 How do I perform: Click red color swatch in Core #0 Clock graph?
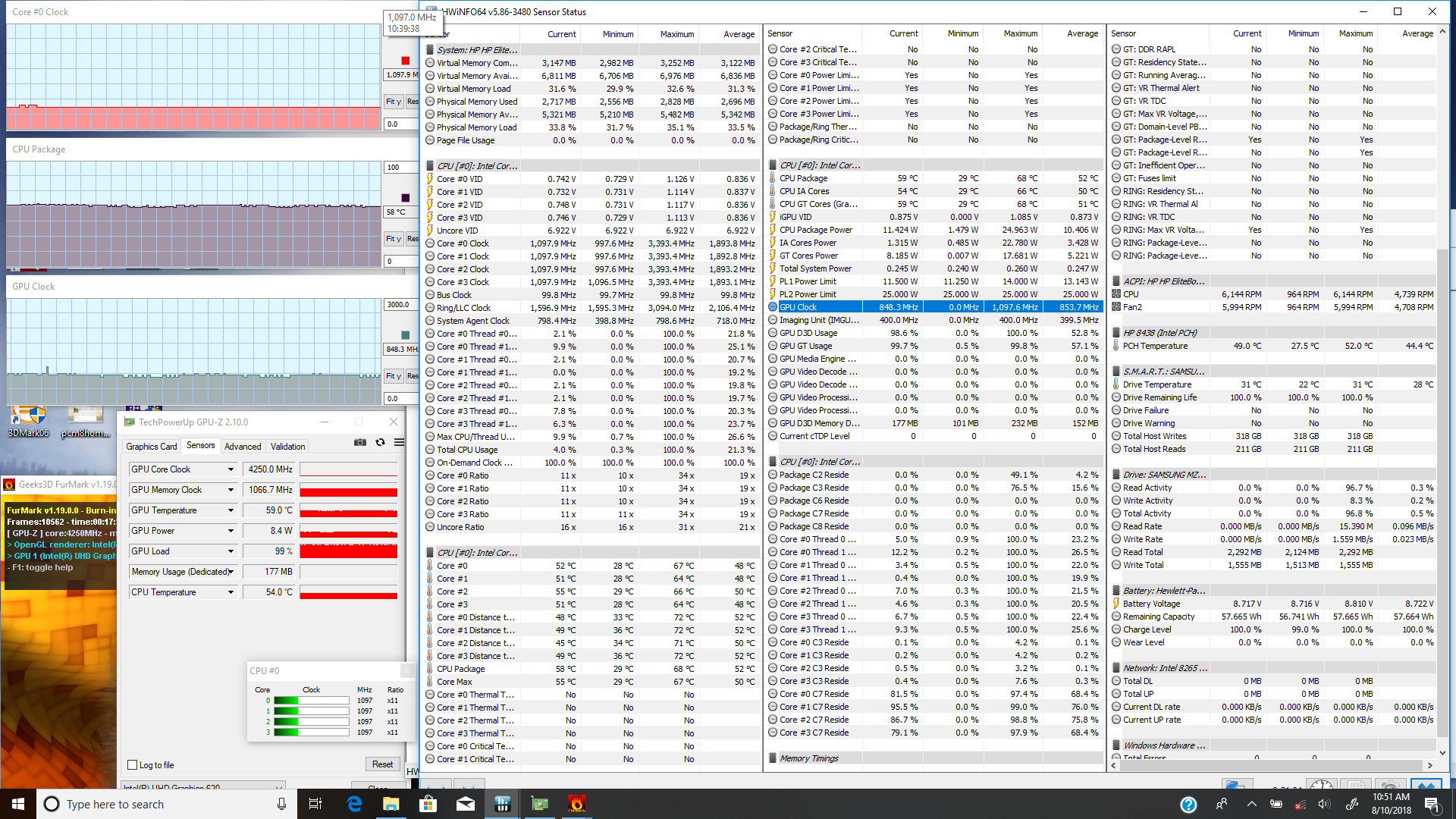[x=405, y=61]
